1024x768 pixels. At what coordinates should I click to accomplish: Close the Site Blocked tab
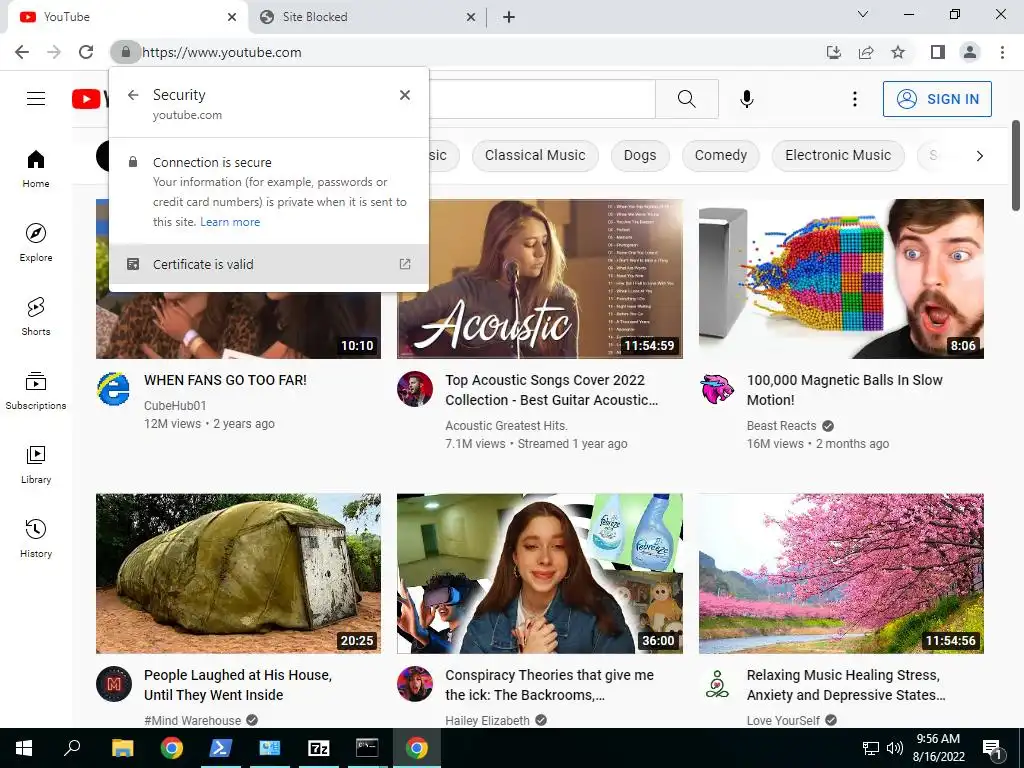[471, 17]
